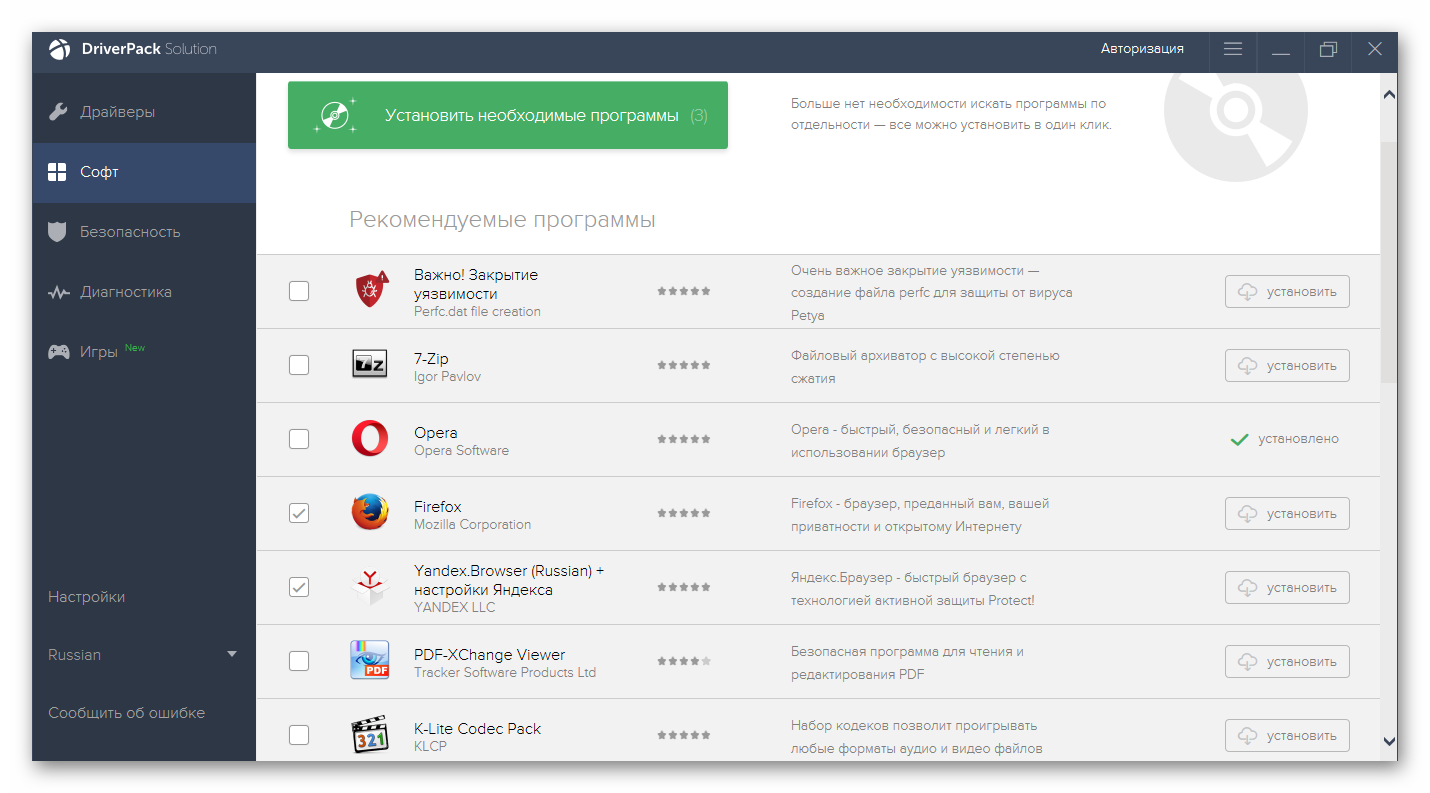
Task: Uncheck the Yandex.Browser checkbox
Action: (299, 587)
